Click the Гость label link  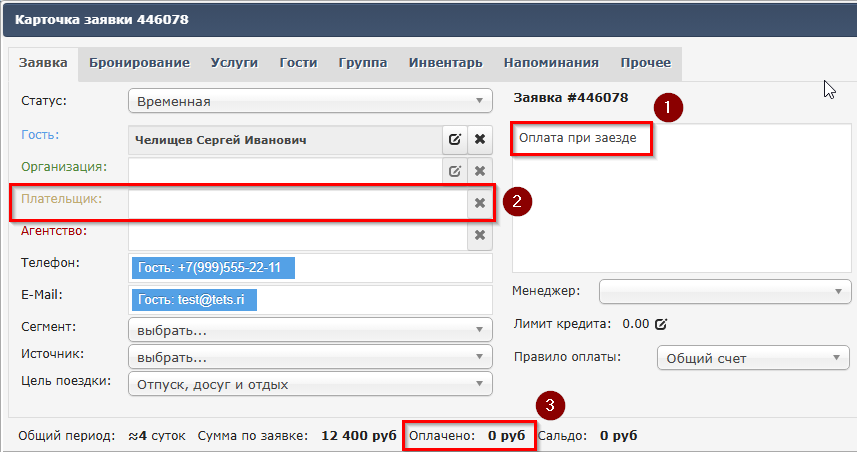coord(40,135)
